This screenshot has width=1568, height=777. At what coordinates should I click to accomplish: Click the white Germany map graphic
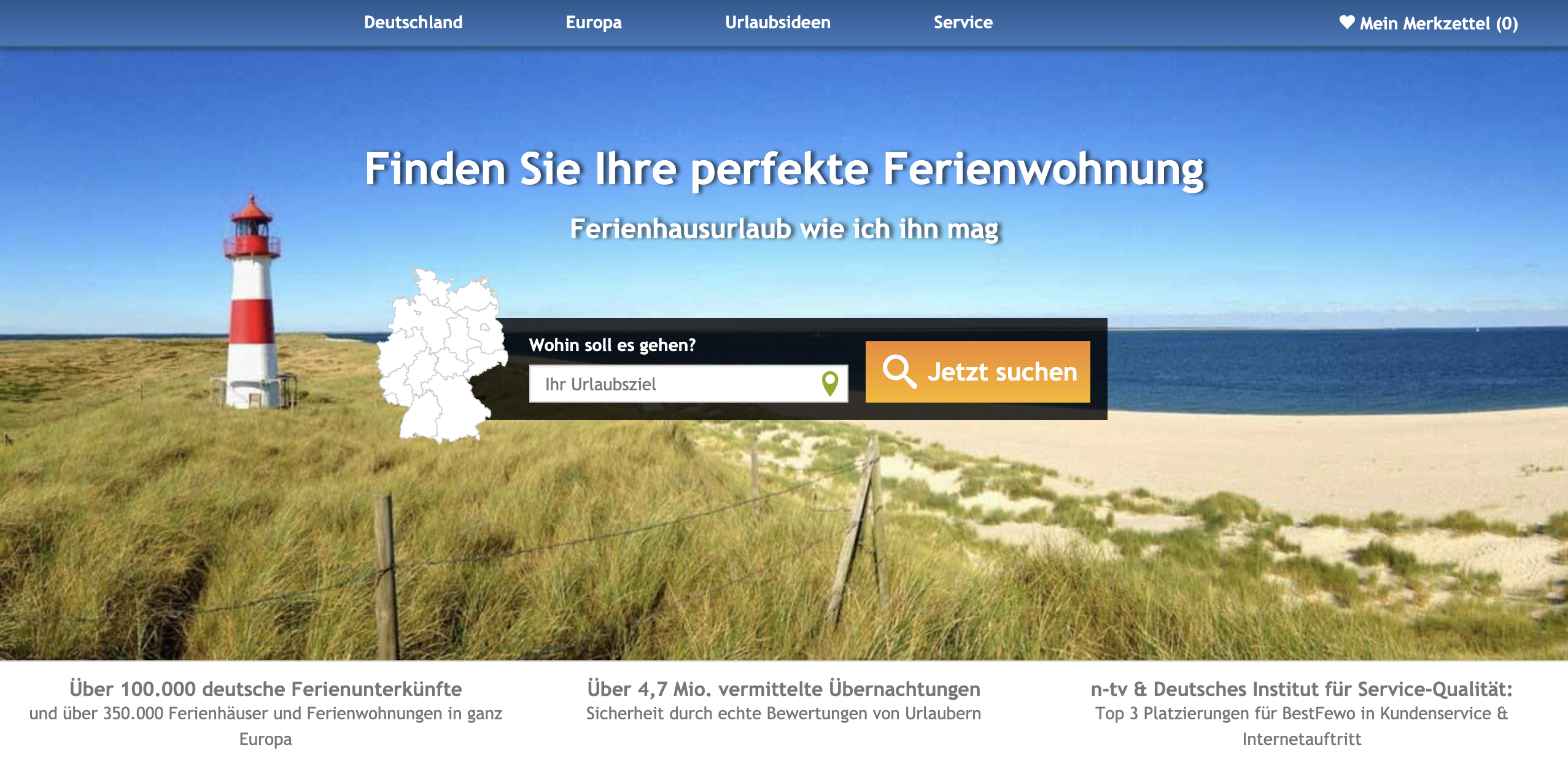coord(440,356)
